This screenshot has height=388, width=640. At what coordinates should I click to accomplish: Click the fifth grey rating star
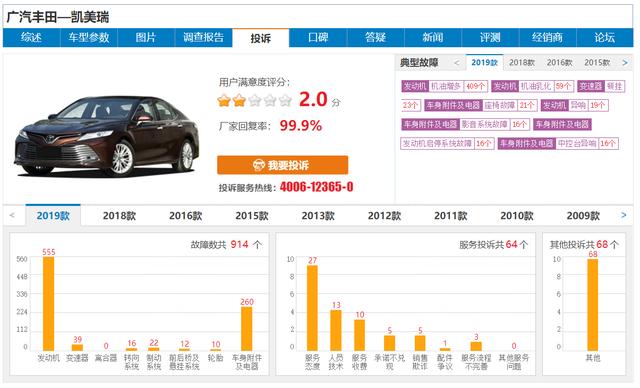[285, 100]
